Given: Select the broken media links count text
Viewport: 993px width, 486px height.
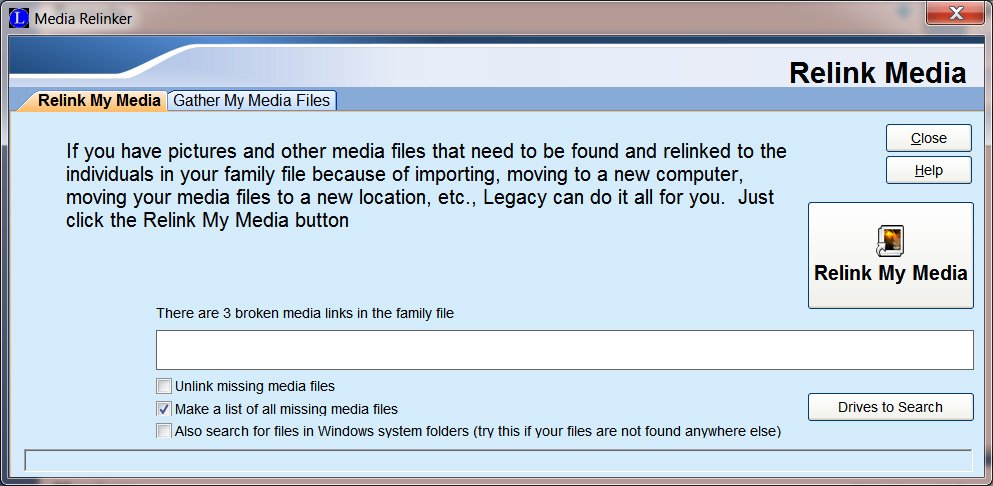Looking at the screenshot, I should pyautogui.click(x=305, y=313).
